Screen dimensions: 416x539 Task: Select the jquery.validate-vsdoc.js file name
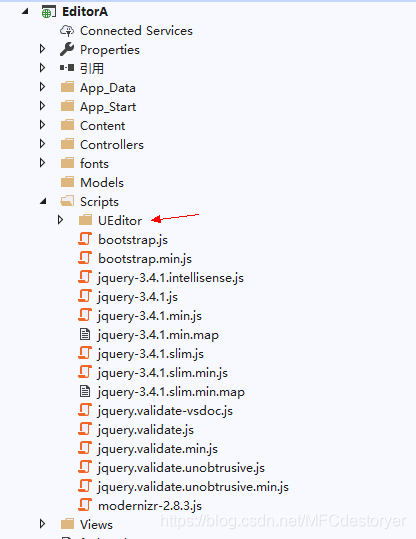165,411
